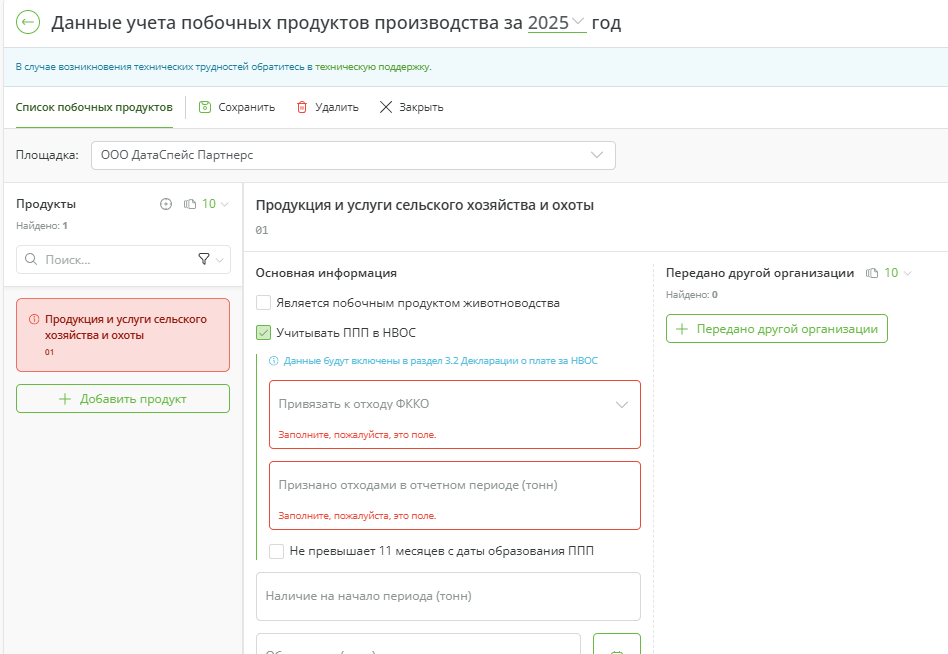This screenshot has height=654, width=948.
Task: Uncheck 'Учитывать ППП в НВОС' checkbox
Action: click(x=264, y=333)
